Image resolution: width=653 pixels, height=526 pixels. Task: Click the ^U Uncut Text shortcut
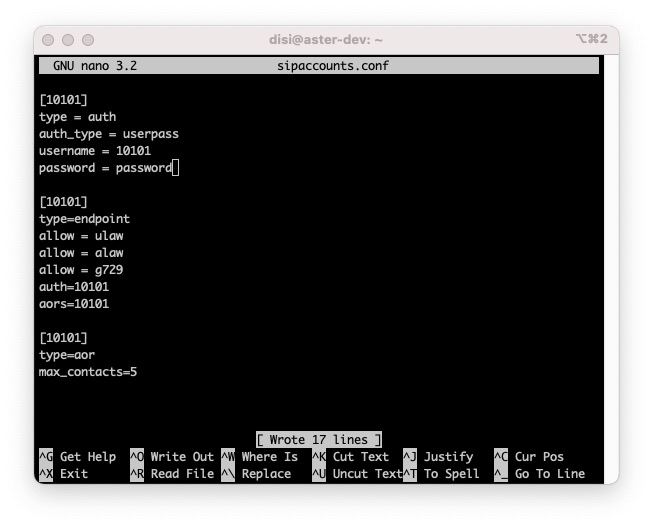pos(357,474)
